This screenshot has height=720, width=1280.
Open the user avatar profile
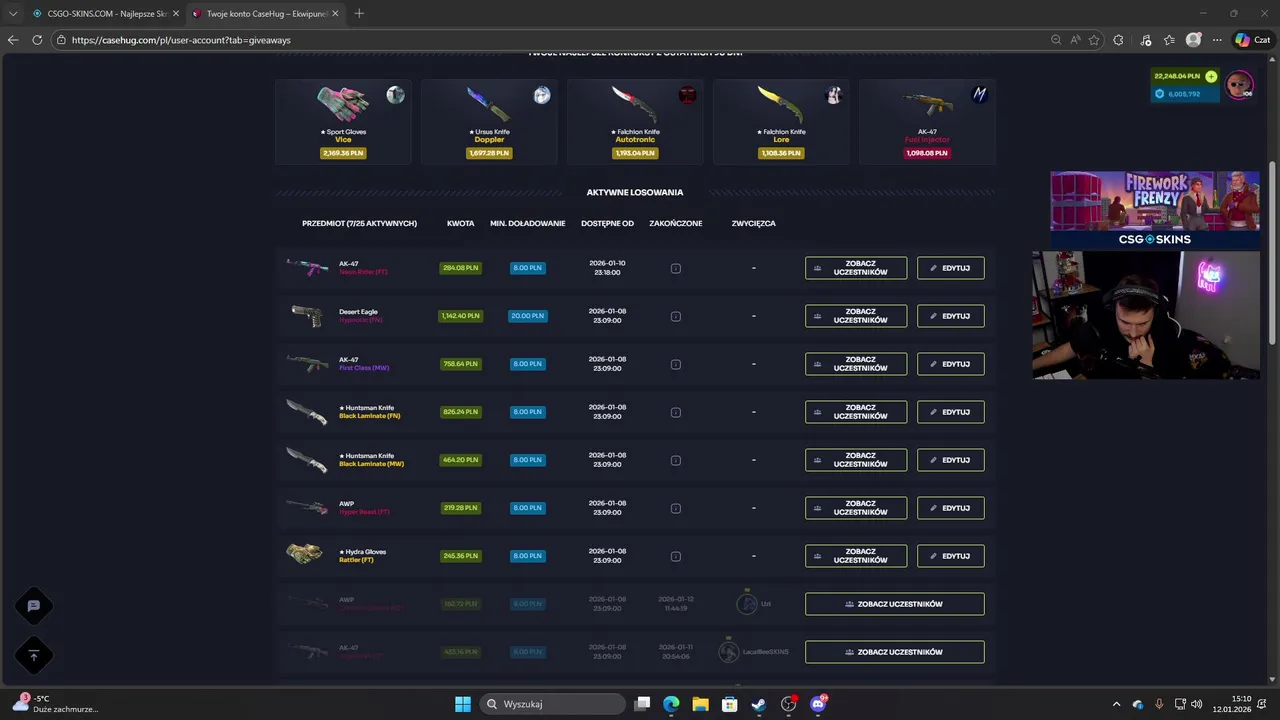pyautogui.click(x=1240, y=85)
